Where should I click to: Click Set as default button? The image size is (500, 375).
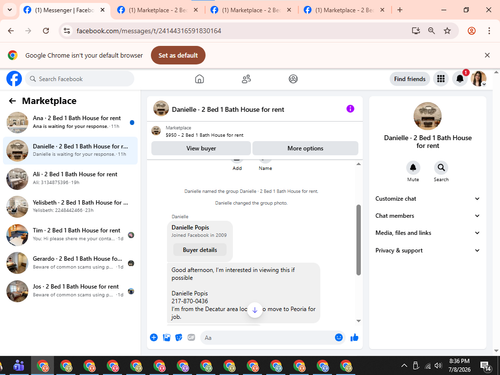[178, 55]
